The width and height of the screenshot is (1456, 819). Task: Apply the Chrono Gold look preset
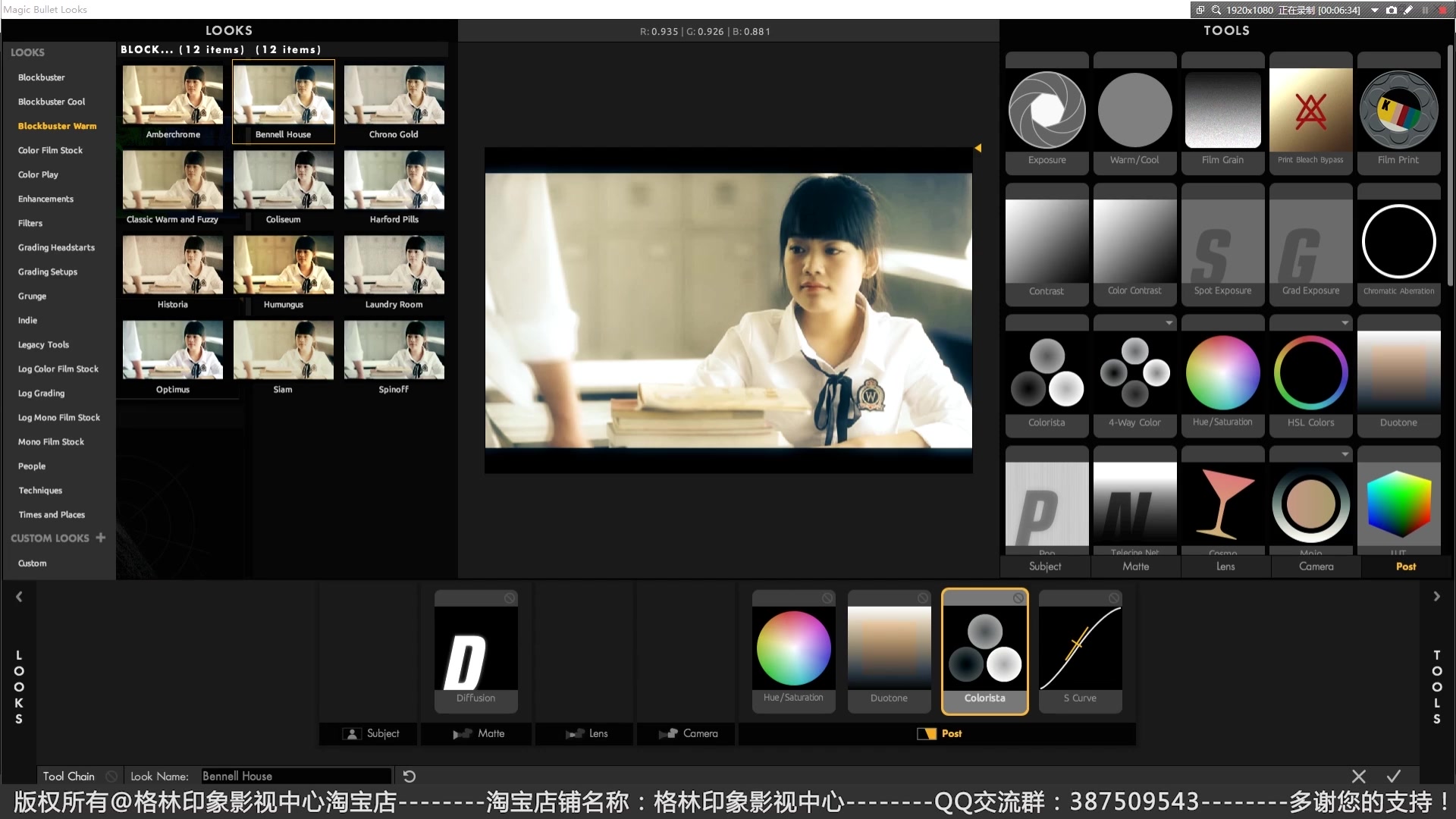click(394, 102)
